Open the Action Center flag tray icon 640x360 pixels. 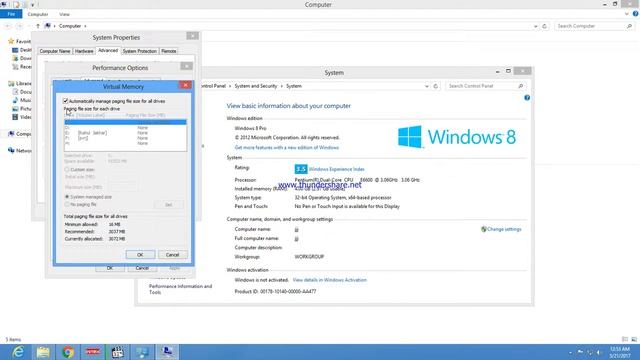[x=580, y=352]
